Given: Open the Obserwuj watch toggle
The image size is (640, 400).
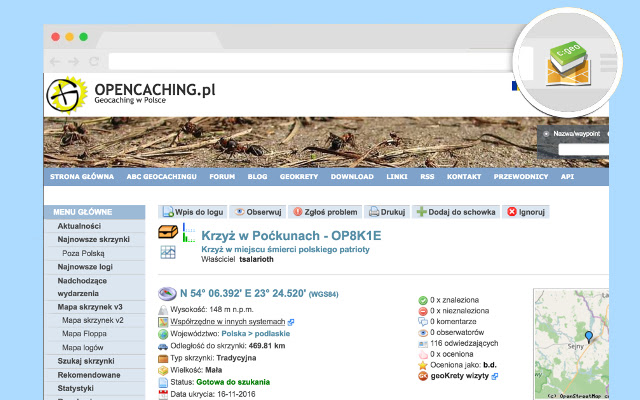Looking at the screenshot, I should (258, 212).
